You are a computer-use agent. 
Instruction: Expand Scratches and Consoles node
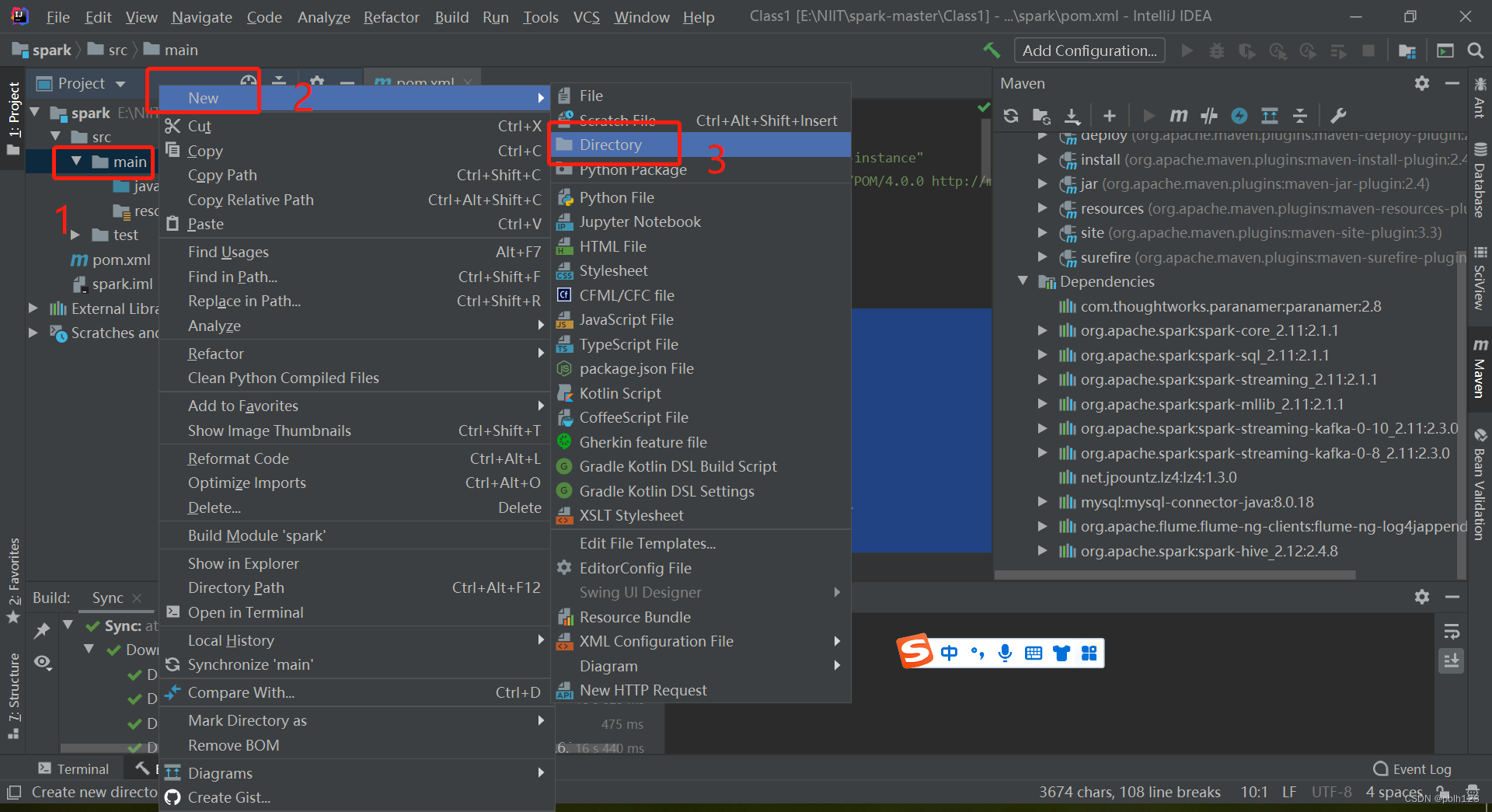[x=33, y=333]
